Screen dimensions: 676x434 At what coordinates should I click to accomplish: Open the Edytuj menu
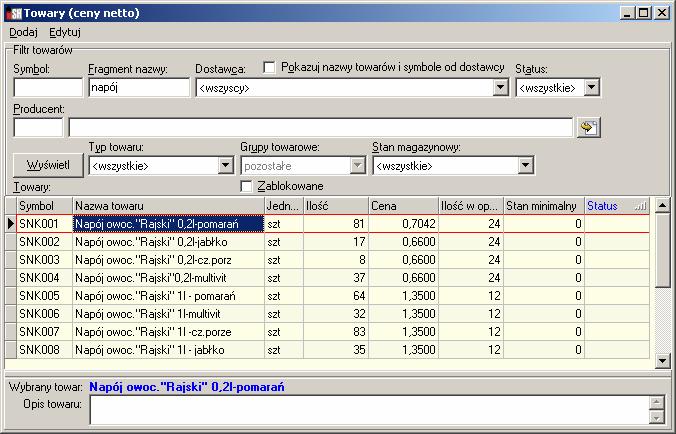click(65, 32)
